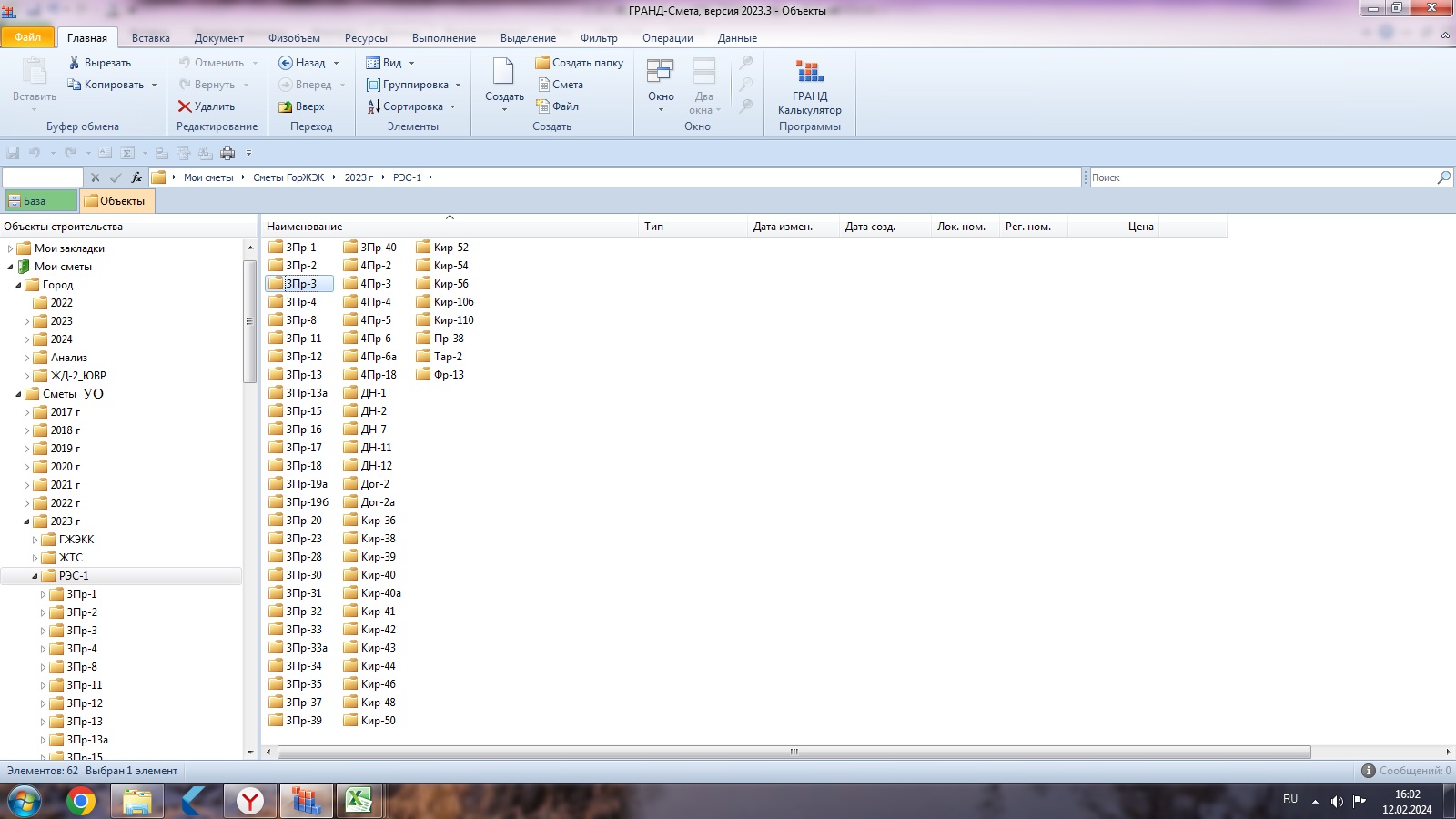Click the tree panel vertical scrollbar thumb
The image size is (1456, 819).
(249, 321)
